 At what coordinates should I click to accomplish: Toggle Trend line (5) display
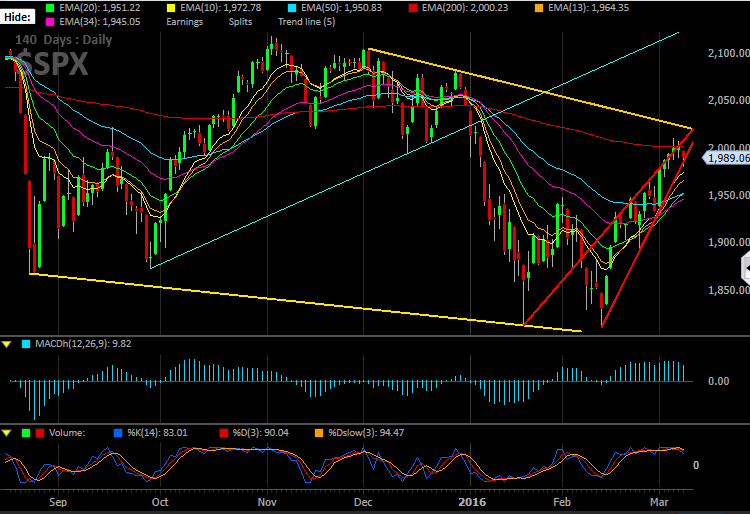click(307, 22)
